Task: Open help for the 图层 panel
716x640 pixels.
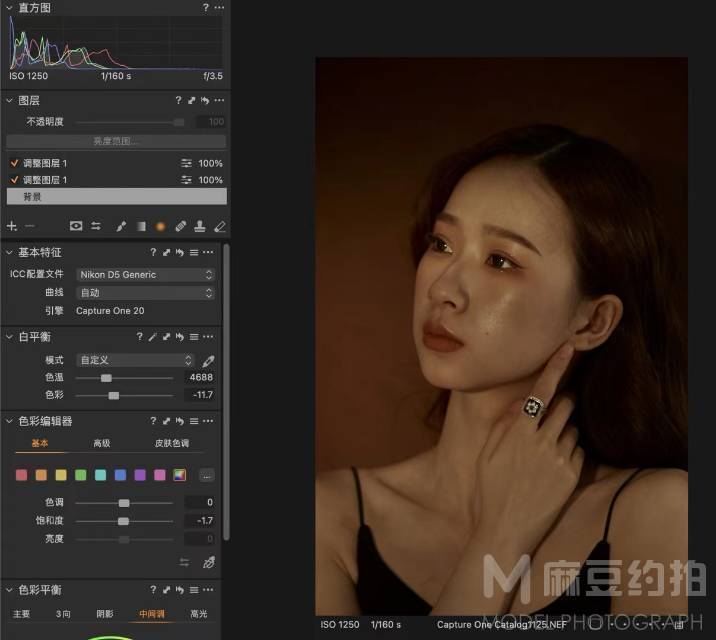Action: (178, 100)
